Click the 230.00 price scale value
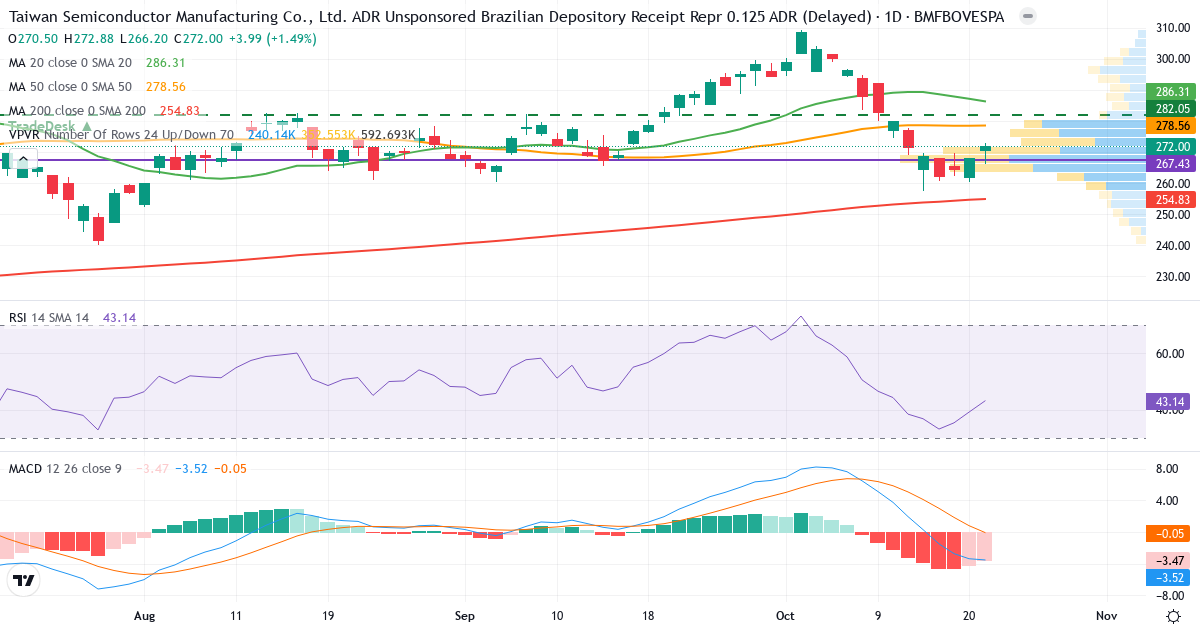The width and height of the screenshot is (1200, 630). point(1171,277)
